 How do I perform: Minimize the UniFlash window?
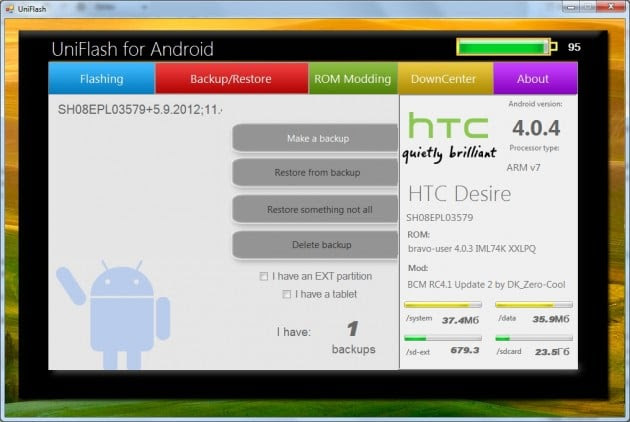571,6
